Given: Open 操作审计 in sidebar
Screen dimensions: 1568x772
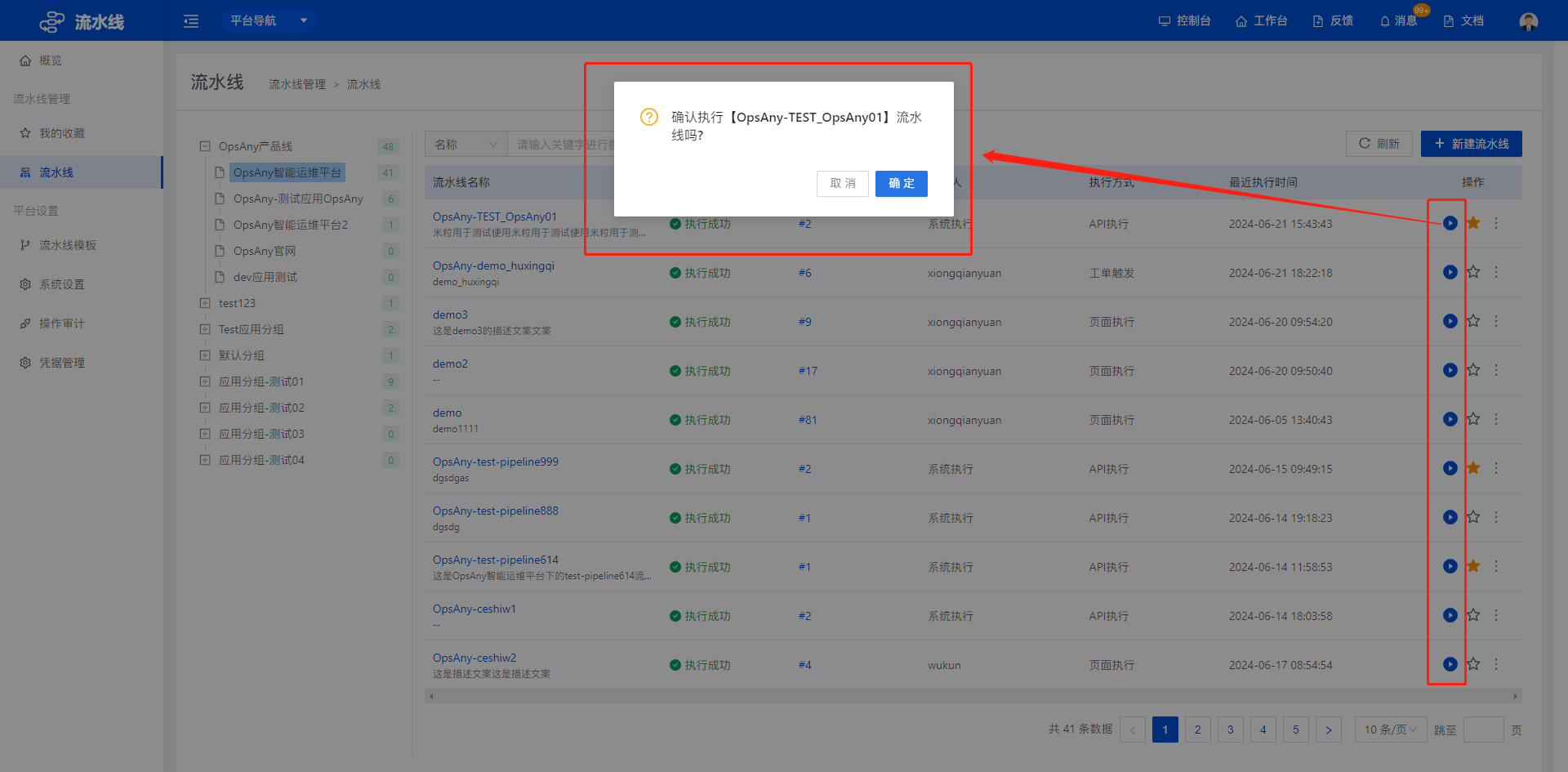Looking at the screenshot, I should coord(82,324).
